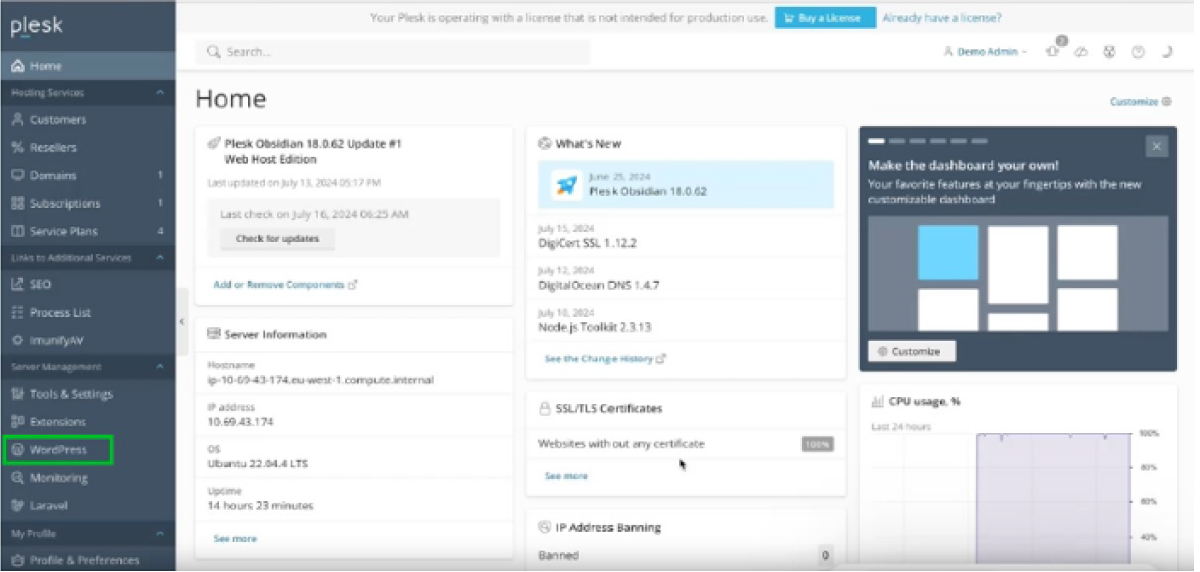Viewport: 1200px width, 572px height.
Task: Open DigiCert SSL 1.12.2 entry
Action: pyautogui.click(x=588, y=243)
